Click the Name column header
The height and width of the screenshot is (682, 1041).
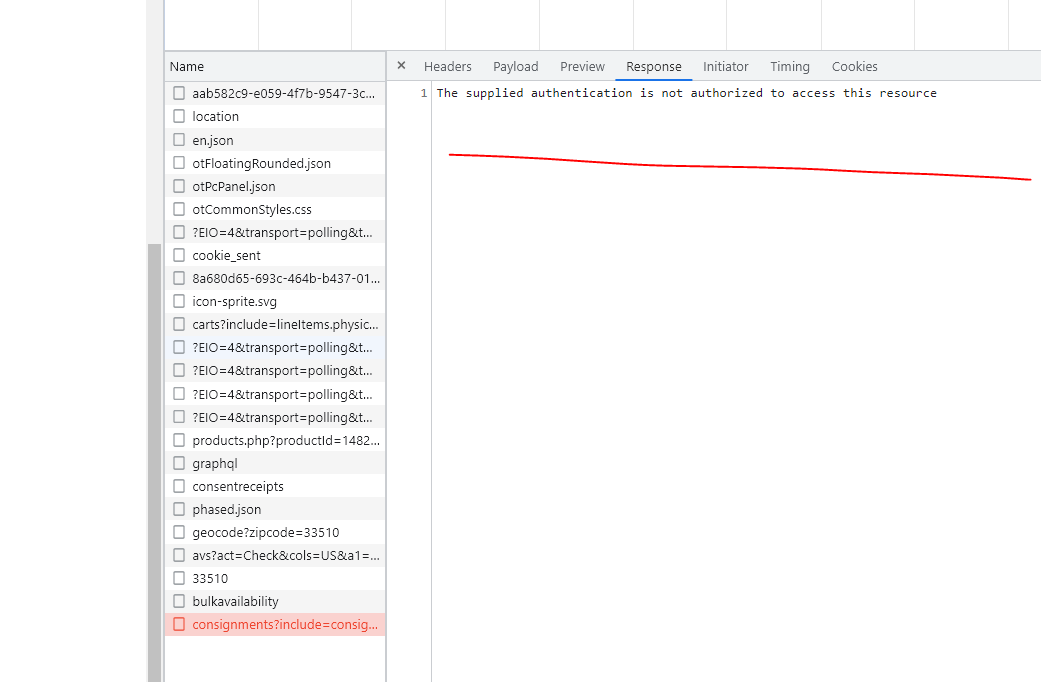[275, 66]
